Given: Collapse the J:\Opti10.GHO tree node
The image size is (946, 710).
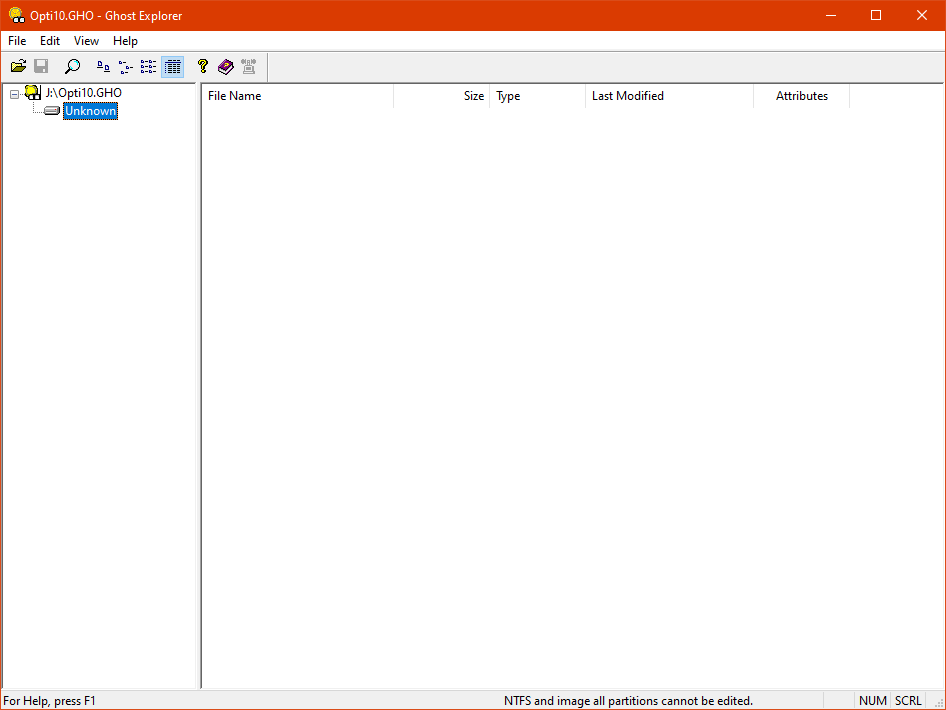Looking at the screenshot, I should point(14,94).
